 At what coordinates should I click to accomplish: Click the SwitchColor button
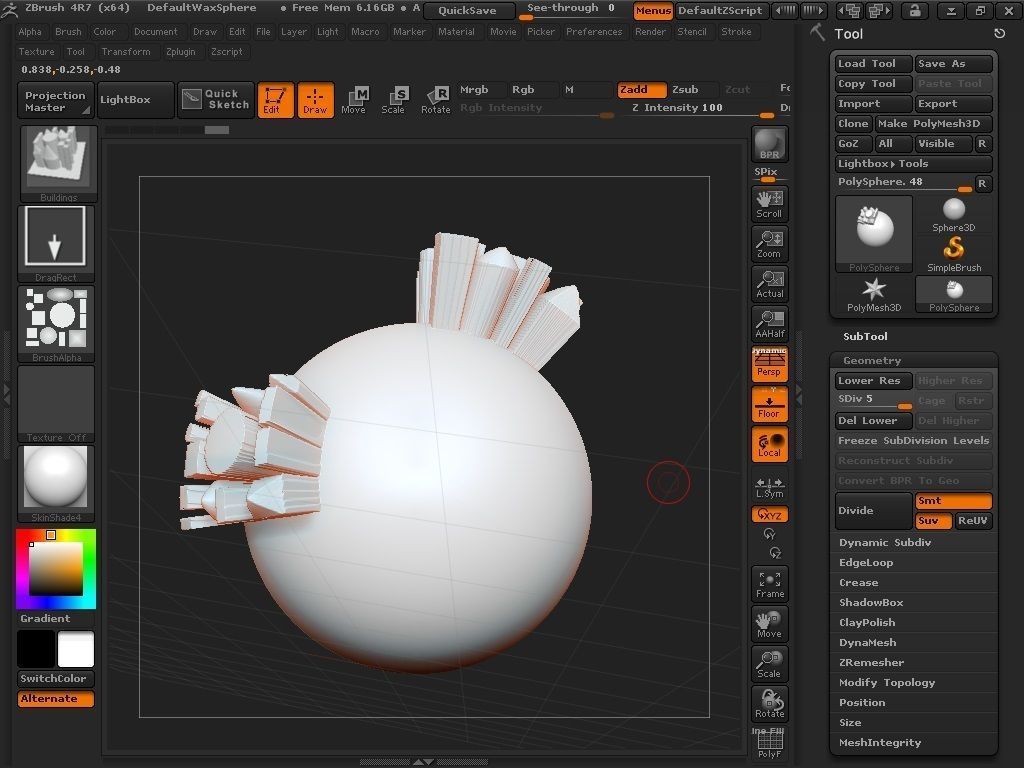pos(56,679)
